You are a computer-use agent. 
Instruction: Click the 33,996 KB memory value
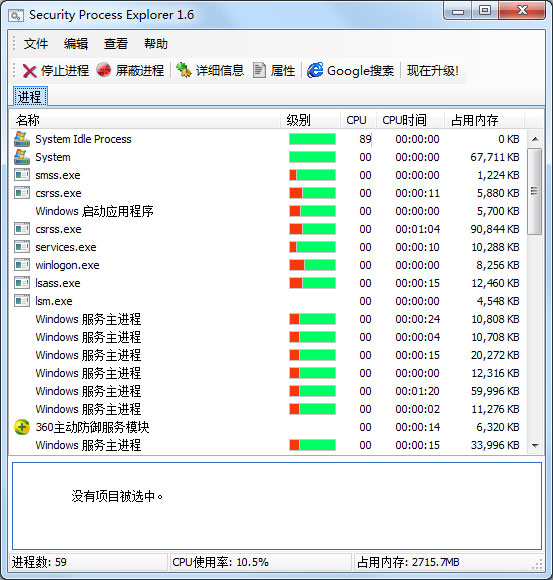pos(495,445)
